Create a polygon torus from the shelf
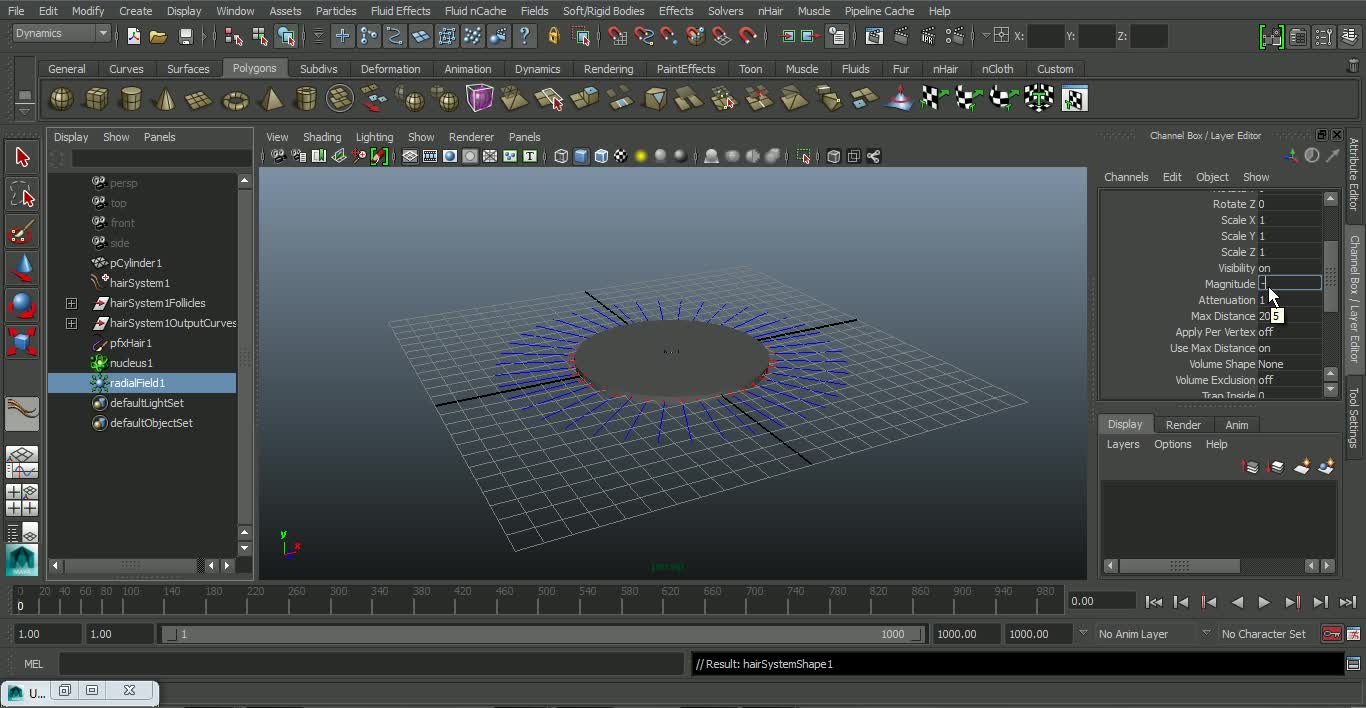 coord(235,99)
